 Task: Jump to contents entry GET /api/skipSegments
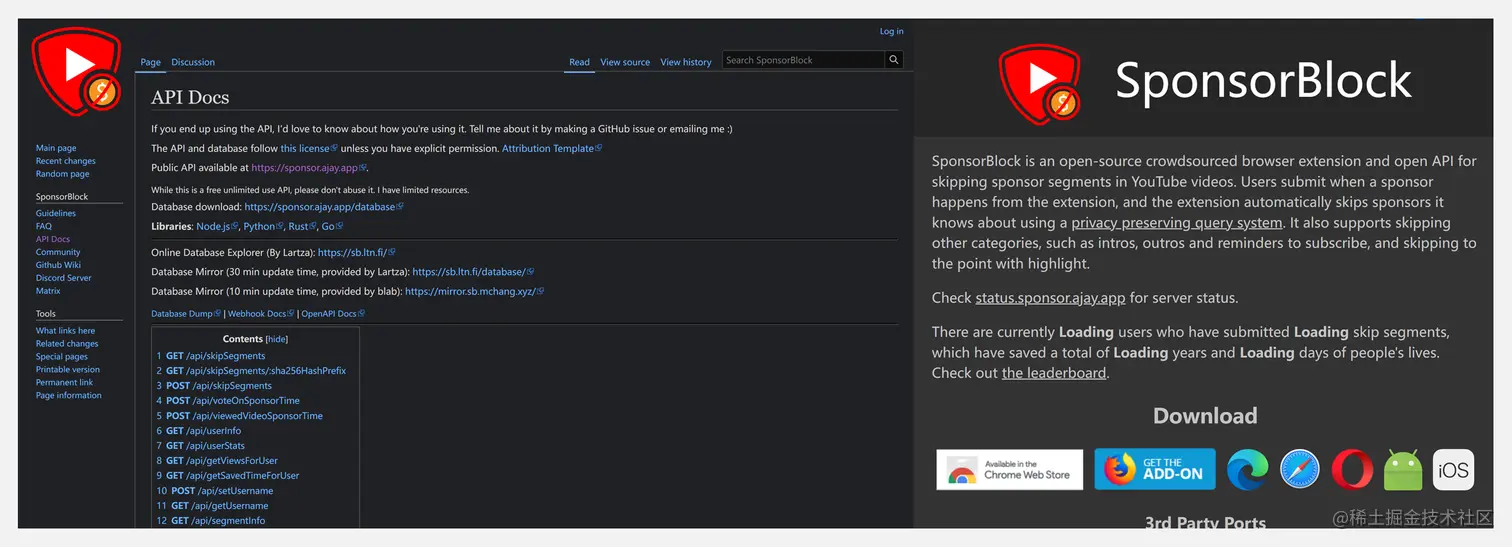click(x=211, y=356)
